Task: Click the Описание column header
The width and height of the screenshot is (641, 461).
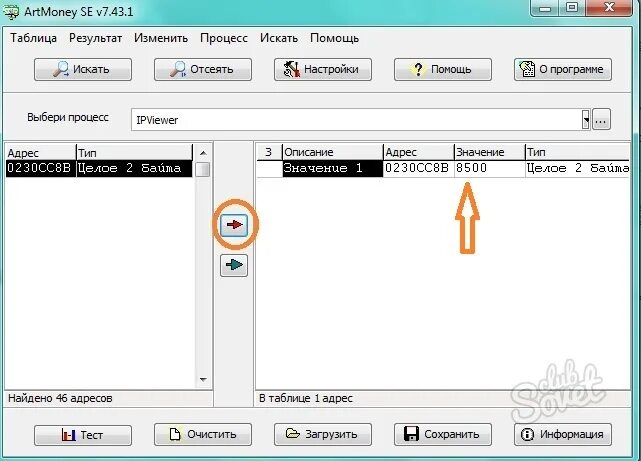Action: (332, 152)
